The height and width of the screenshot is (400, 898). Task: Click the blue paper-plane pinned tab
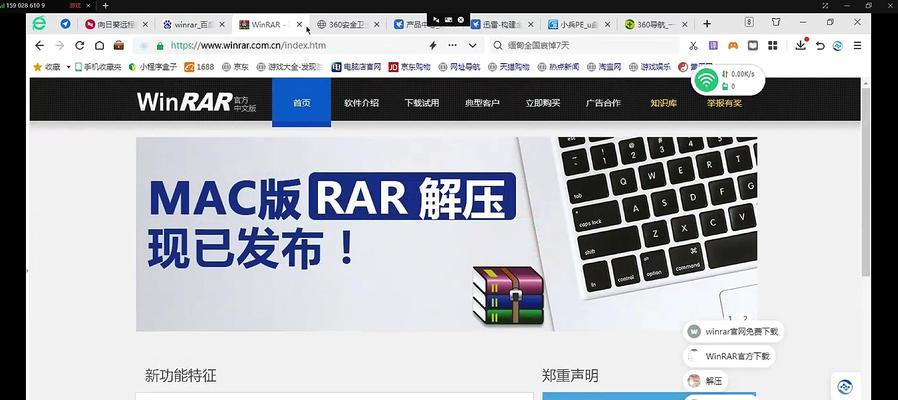(x=65, y=24)
